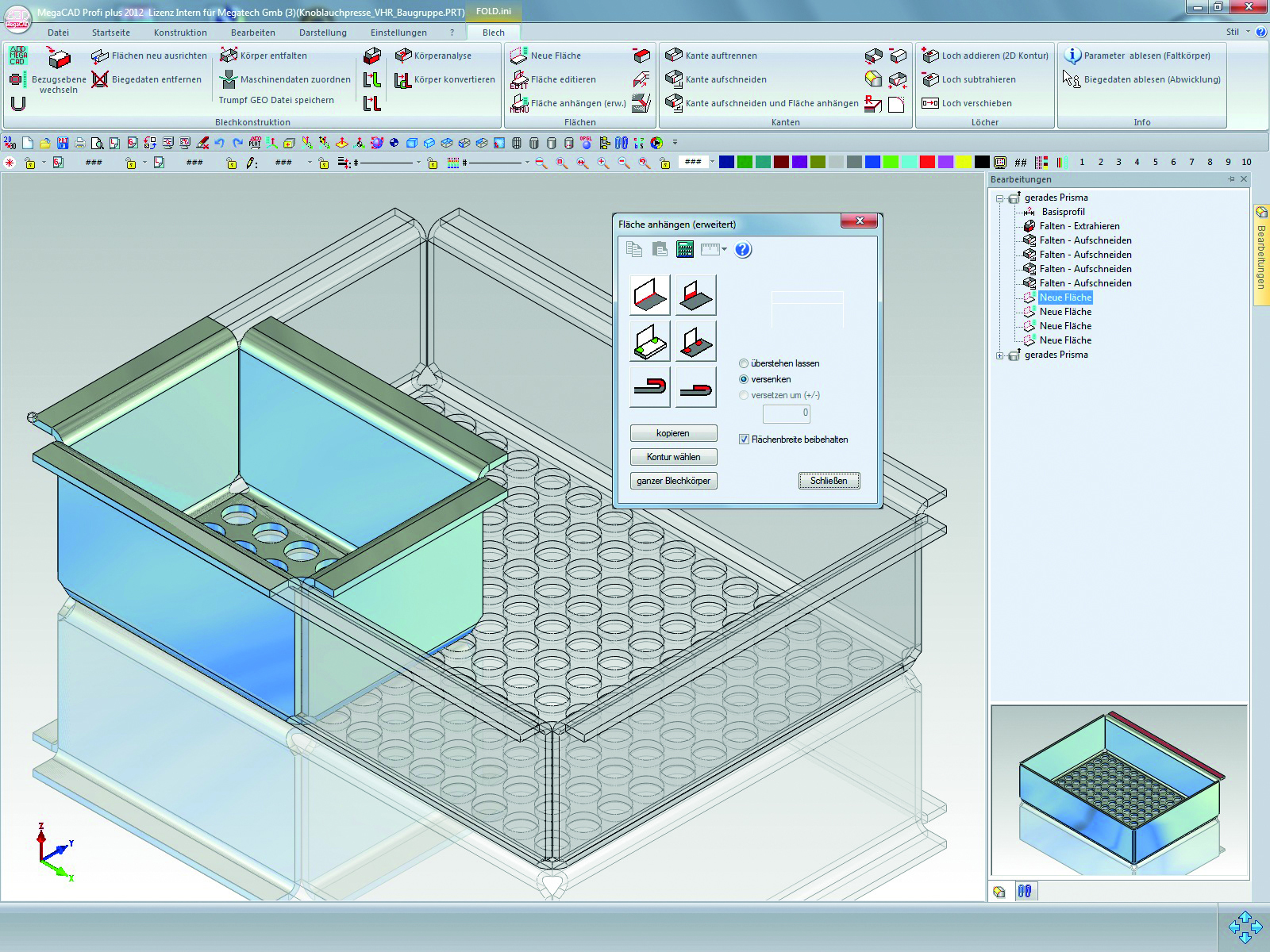Select 'Falten - Extrahieren' tree item
Screen dimensions: 1270x952
point(1079,226)
